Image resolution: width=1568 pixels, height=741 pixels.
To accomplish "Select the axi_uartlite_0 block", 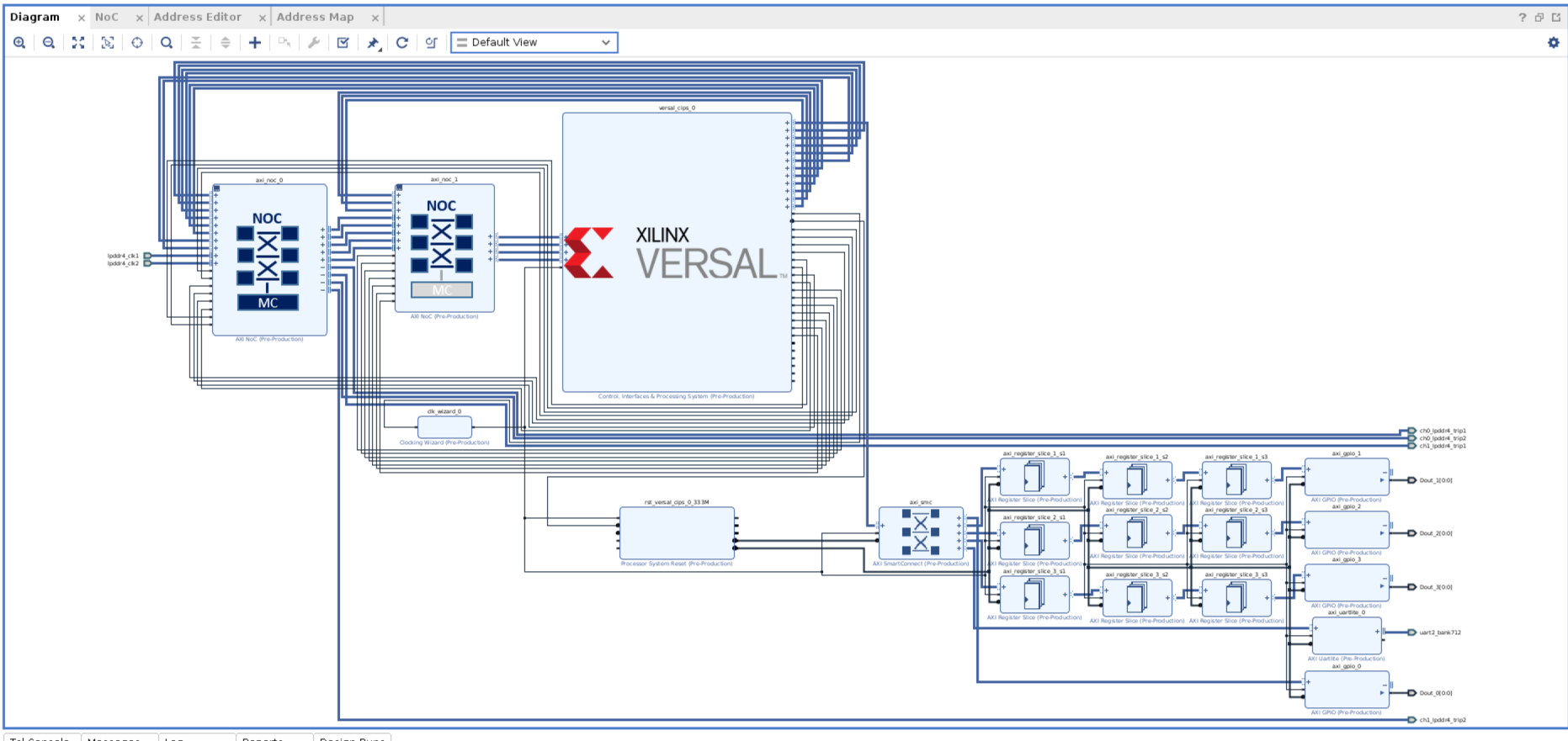I will click(x=1347, y=636).
